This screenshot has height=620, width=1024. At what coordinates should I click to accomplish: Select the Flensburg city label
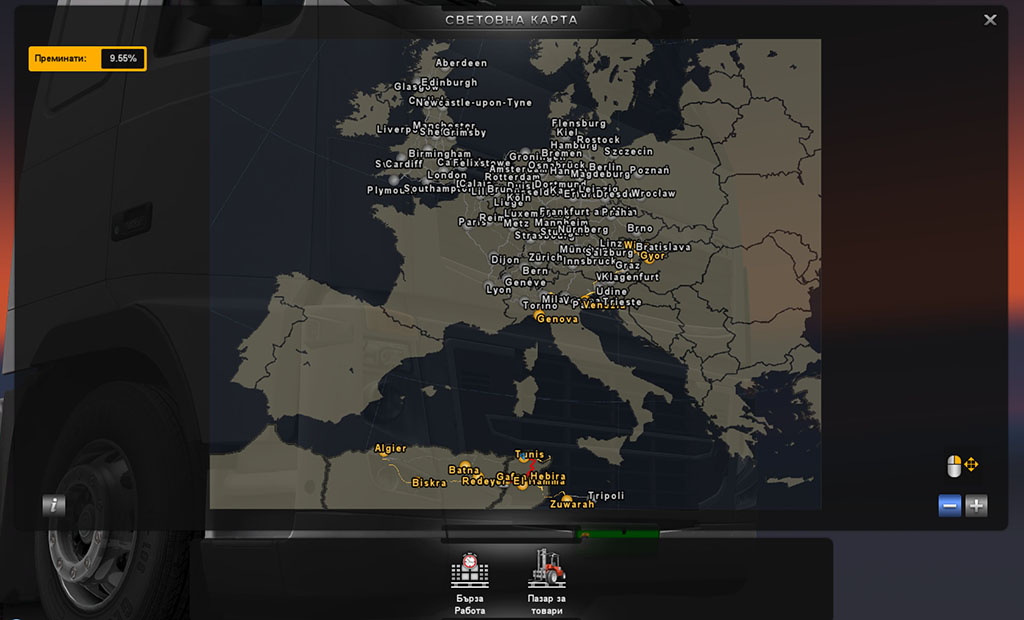pyautogui.click(x=579, y=123)
